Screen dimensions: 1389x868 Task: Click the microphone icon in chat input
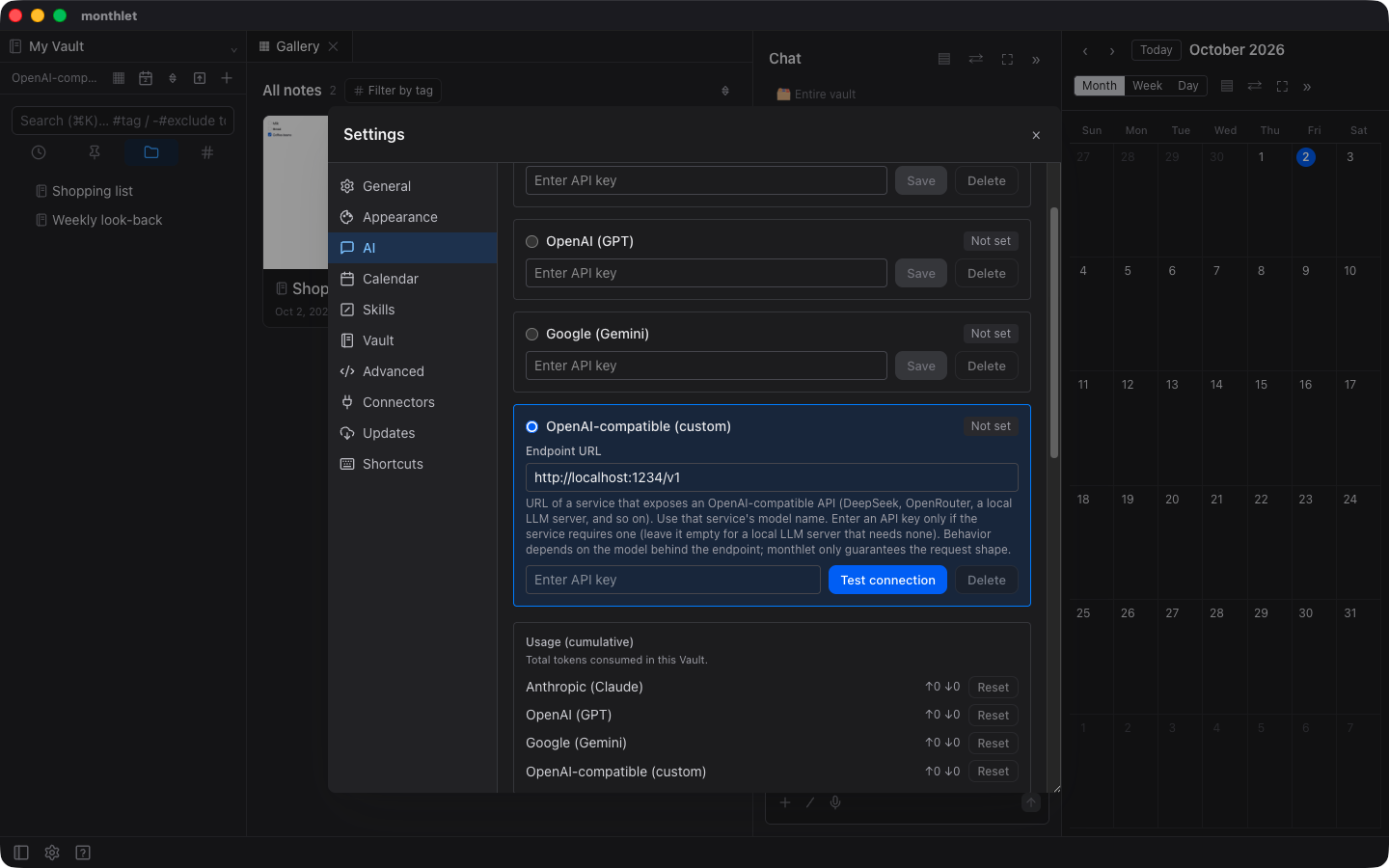[x=835, y=802]
